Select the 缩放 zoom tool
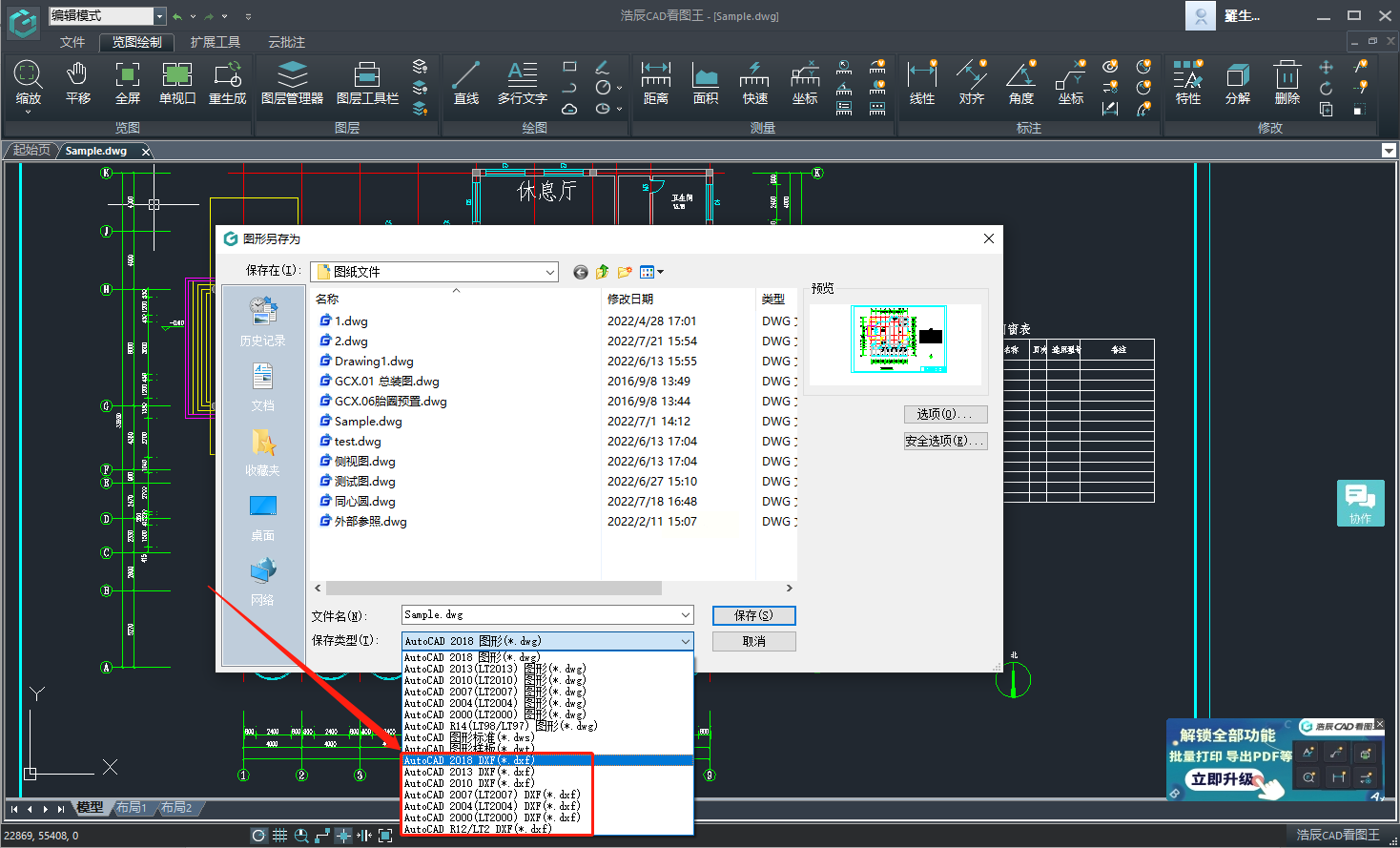Viewport: 1400px width, 848px height. point(28,82)
